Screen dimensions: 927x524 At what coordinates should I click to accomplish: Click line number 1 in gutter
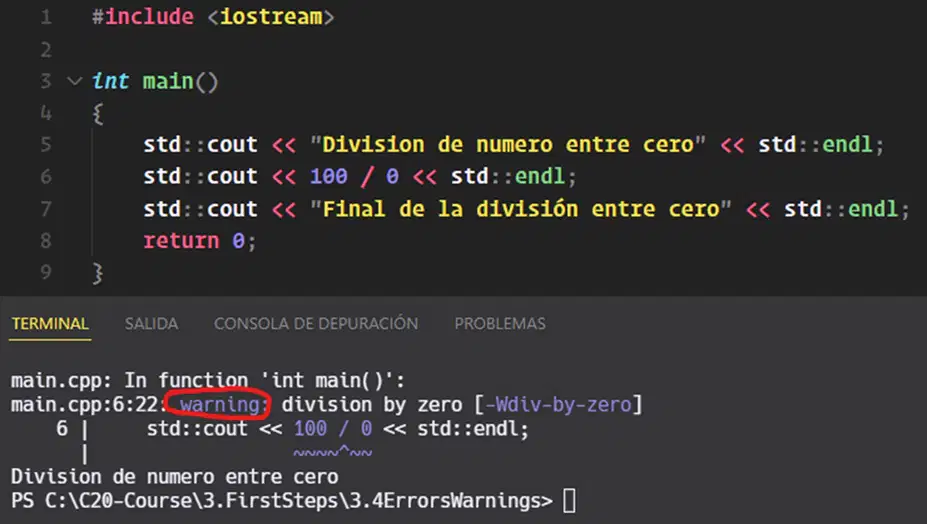(46, 17)
